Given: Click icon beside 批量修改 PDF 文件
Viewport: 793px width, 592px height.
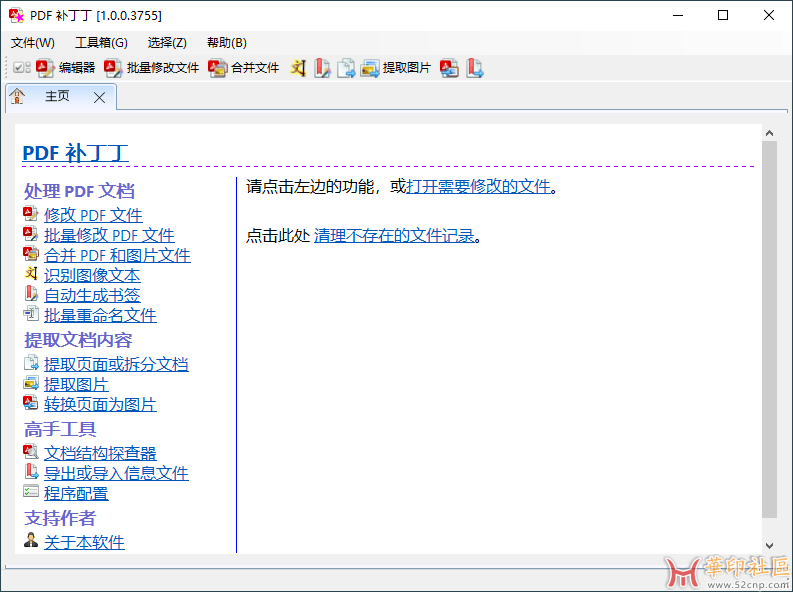Looking at the screenshot, I should 30,234.
